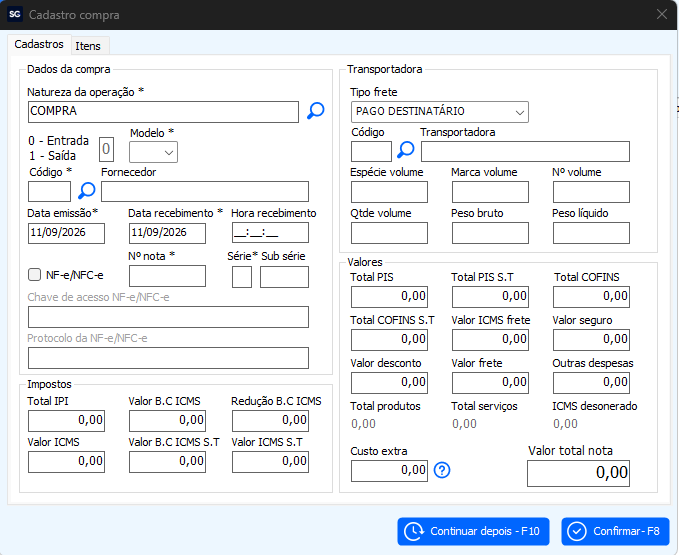Focus the Transportadora Código field
Image resolution: width=679 pixels, height=555 pixels.
tap(371, 152)
